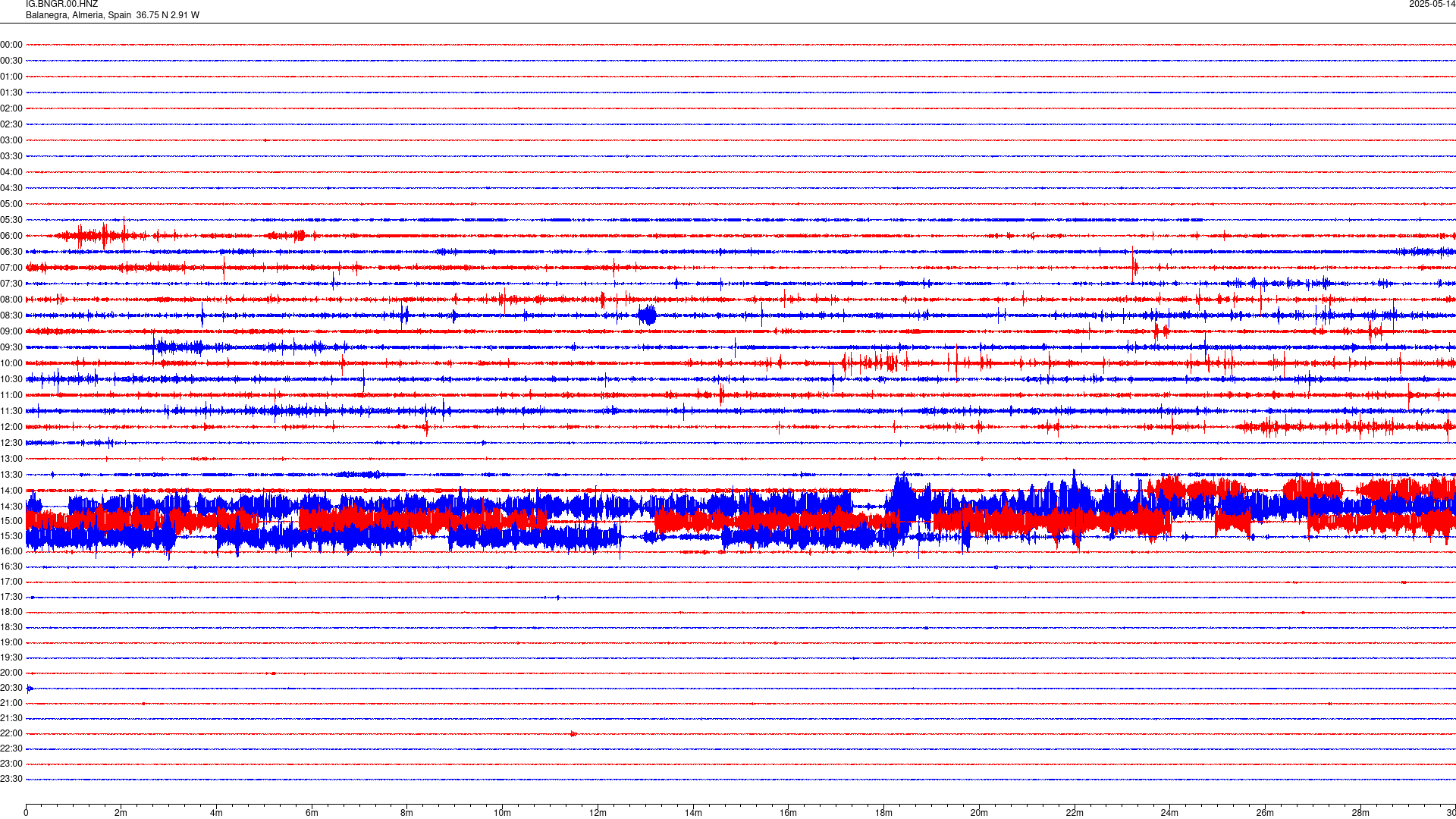Image resolution: width=1456 pixels, height=819 pixels.
Task: Click the 22m tick on the time axis
Action: pyautogui.click(x=1075, y=813)
